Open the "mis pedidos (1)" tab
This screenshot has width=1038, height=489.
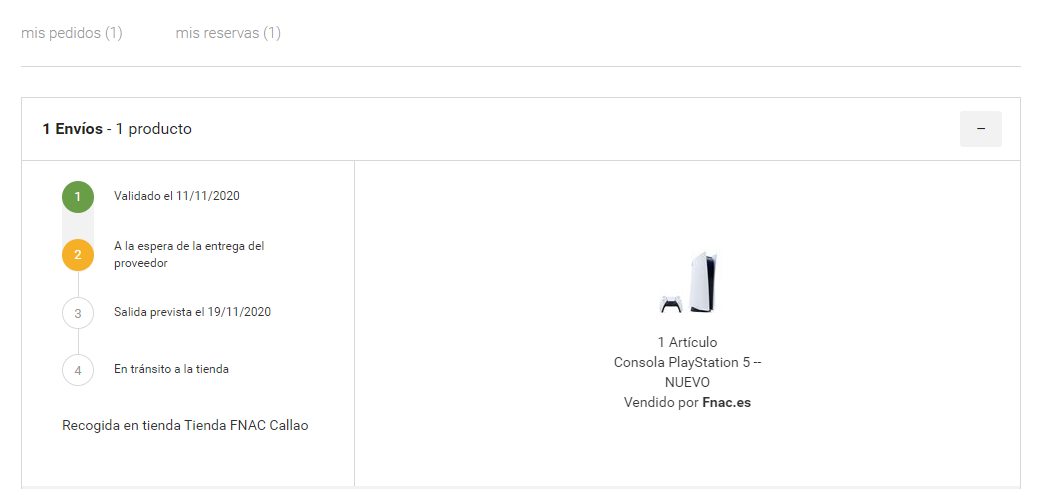72,33
